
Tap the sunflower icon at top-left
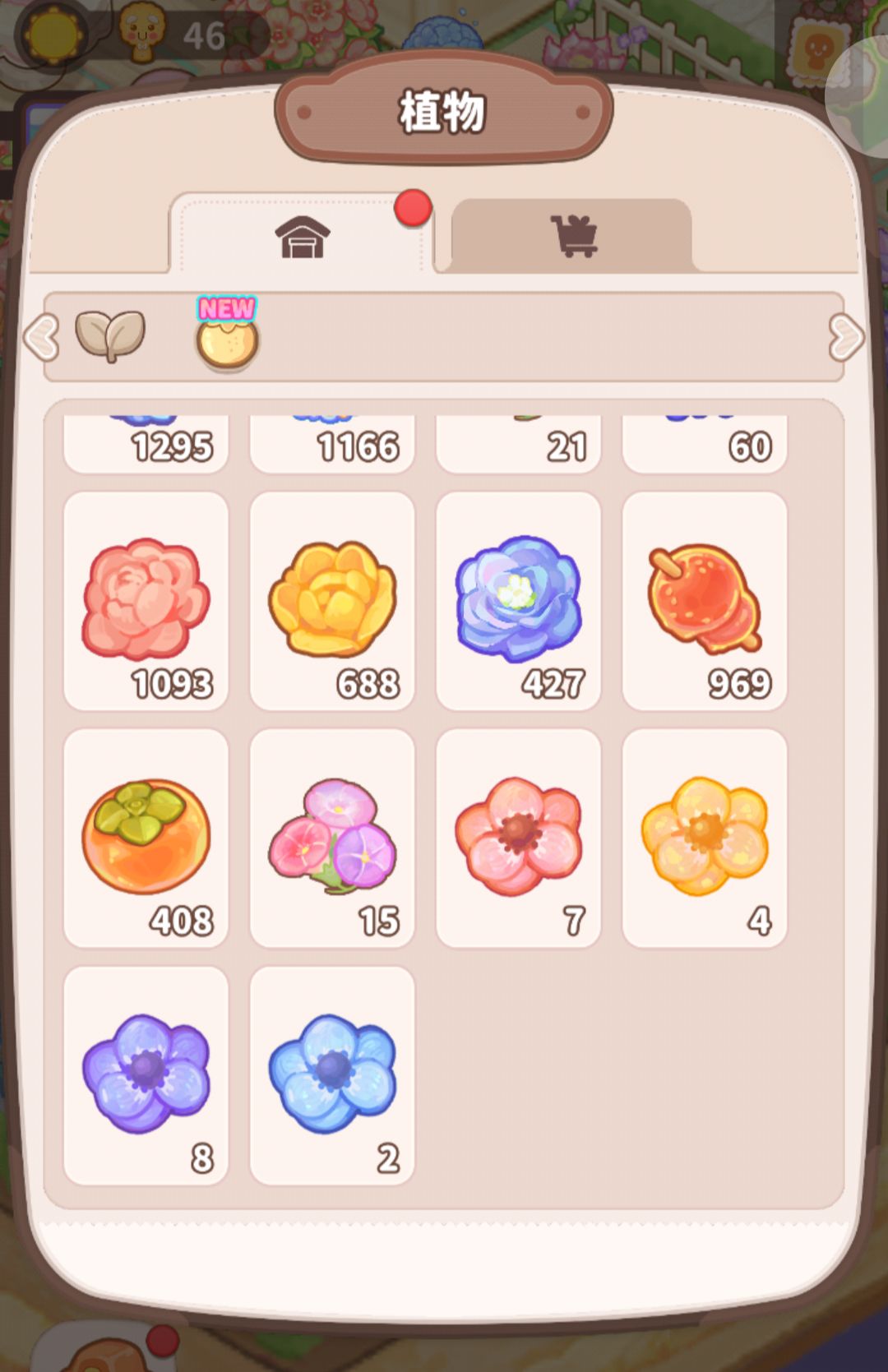[x=54, y=35]
